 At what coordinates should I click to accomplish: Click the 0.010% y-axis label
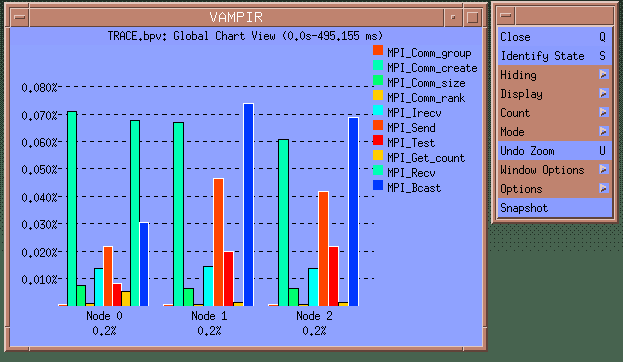(x=39, y=280)
